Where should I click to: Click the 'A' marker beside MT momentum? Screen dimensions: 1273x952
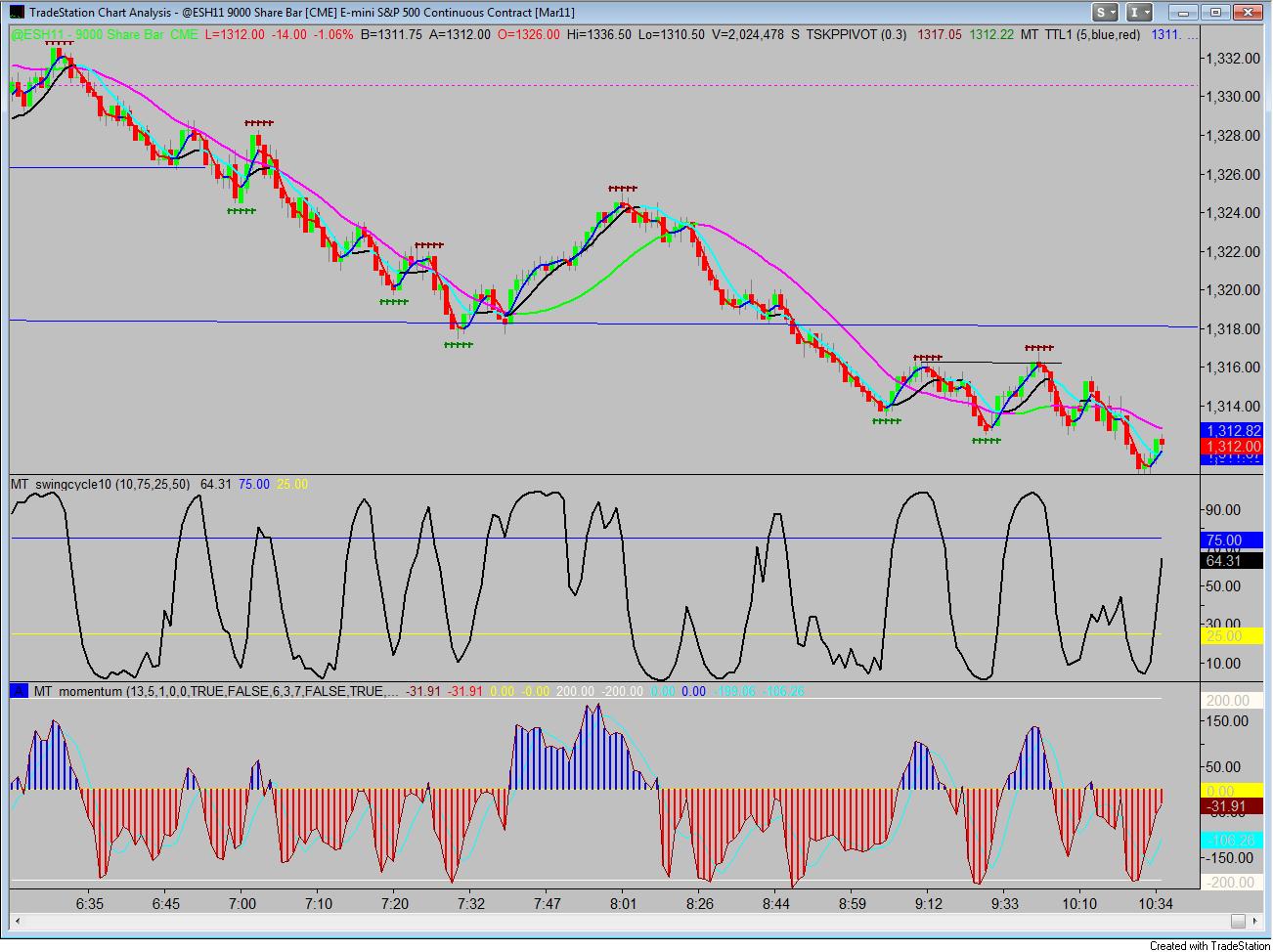coord(19,691)
